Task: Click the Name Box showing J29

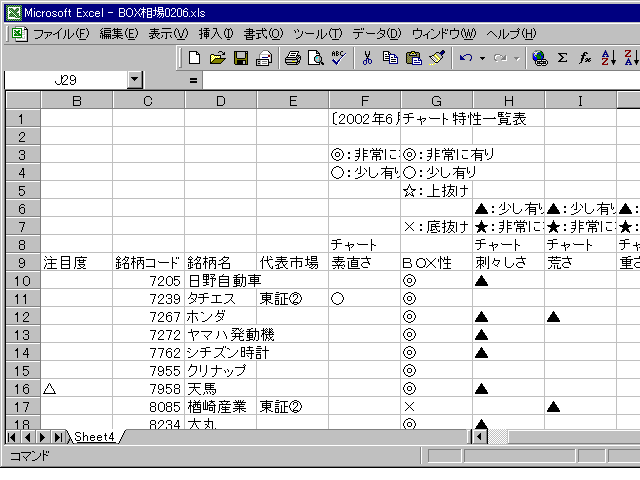Action: 65,80
